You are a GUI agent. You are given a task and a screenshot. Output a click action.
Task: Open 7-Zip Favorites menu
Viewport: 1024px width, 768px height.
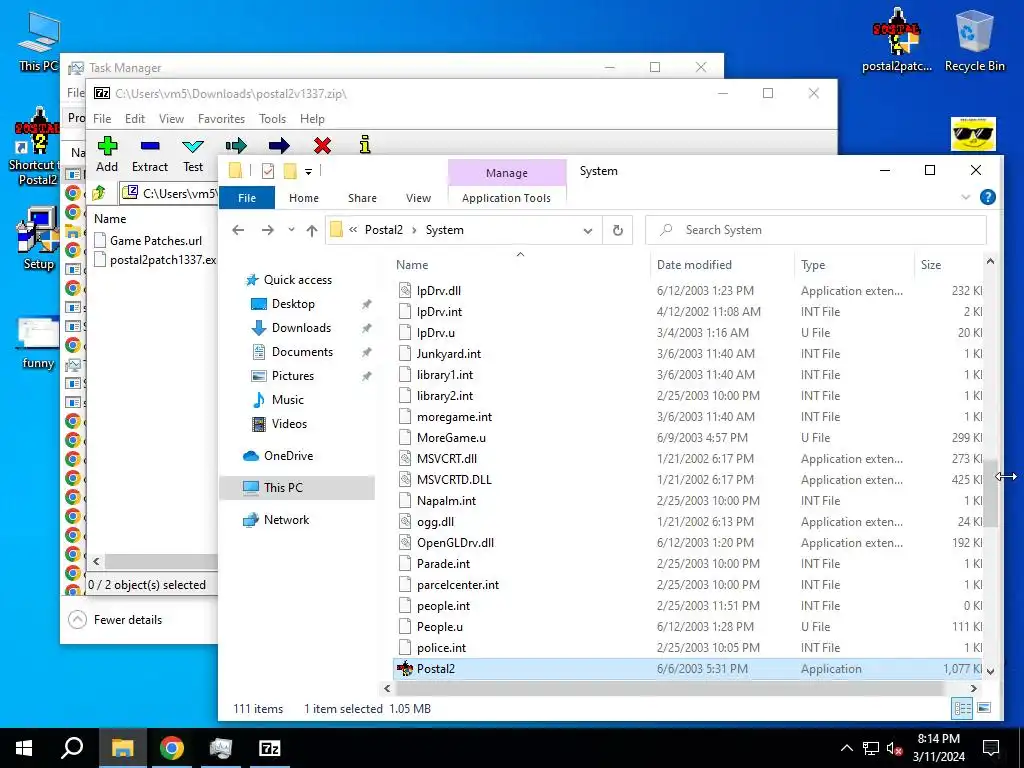(221, 119)
